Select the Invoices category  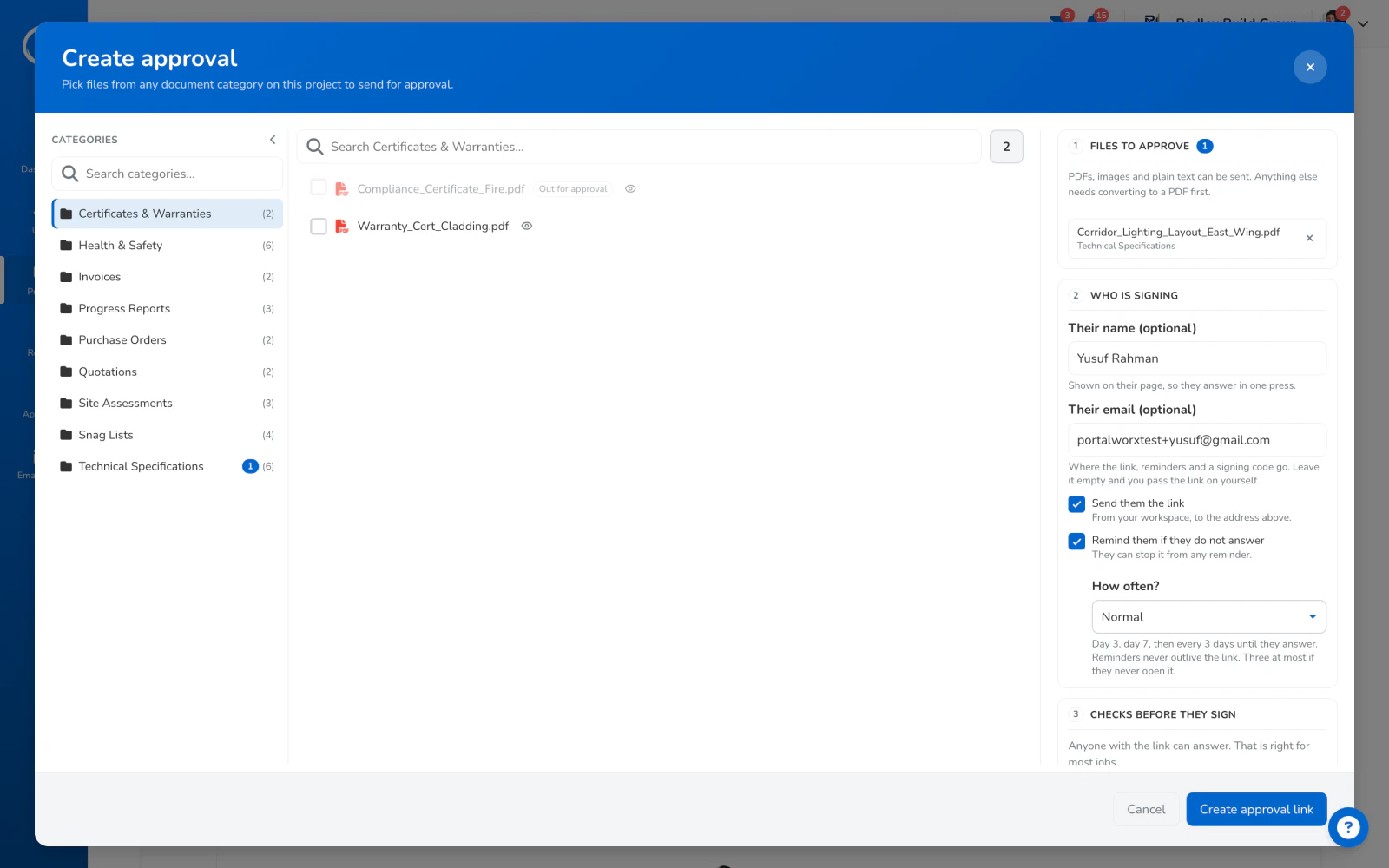(168, 277)
